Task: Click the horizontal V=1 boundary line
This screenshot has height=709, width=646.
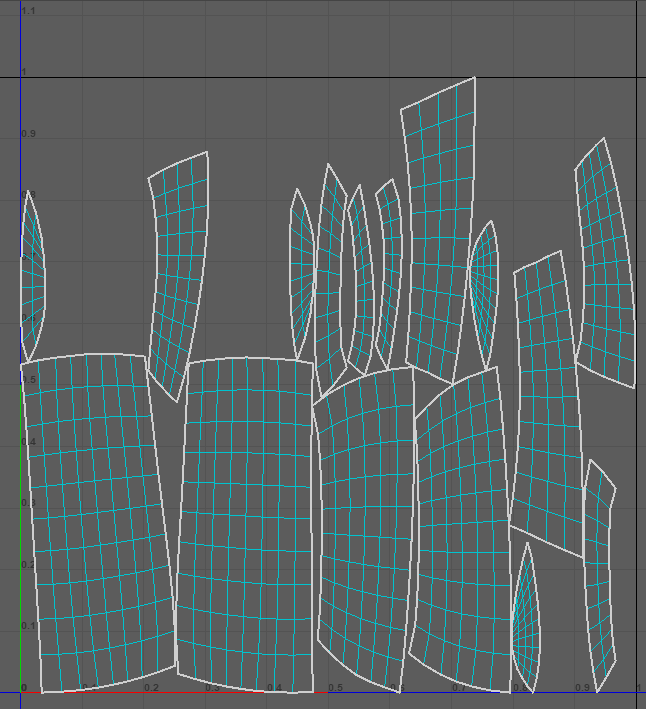Action: coord(250,78)
